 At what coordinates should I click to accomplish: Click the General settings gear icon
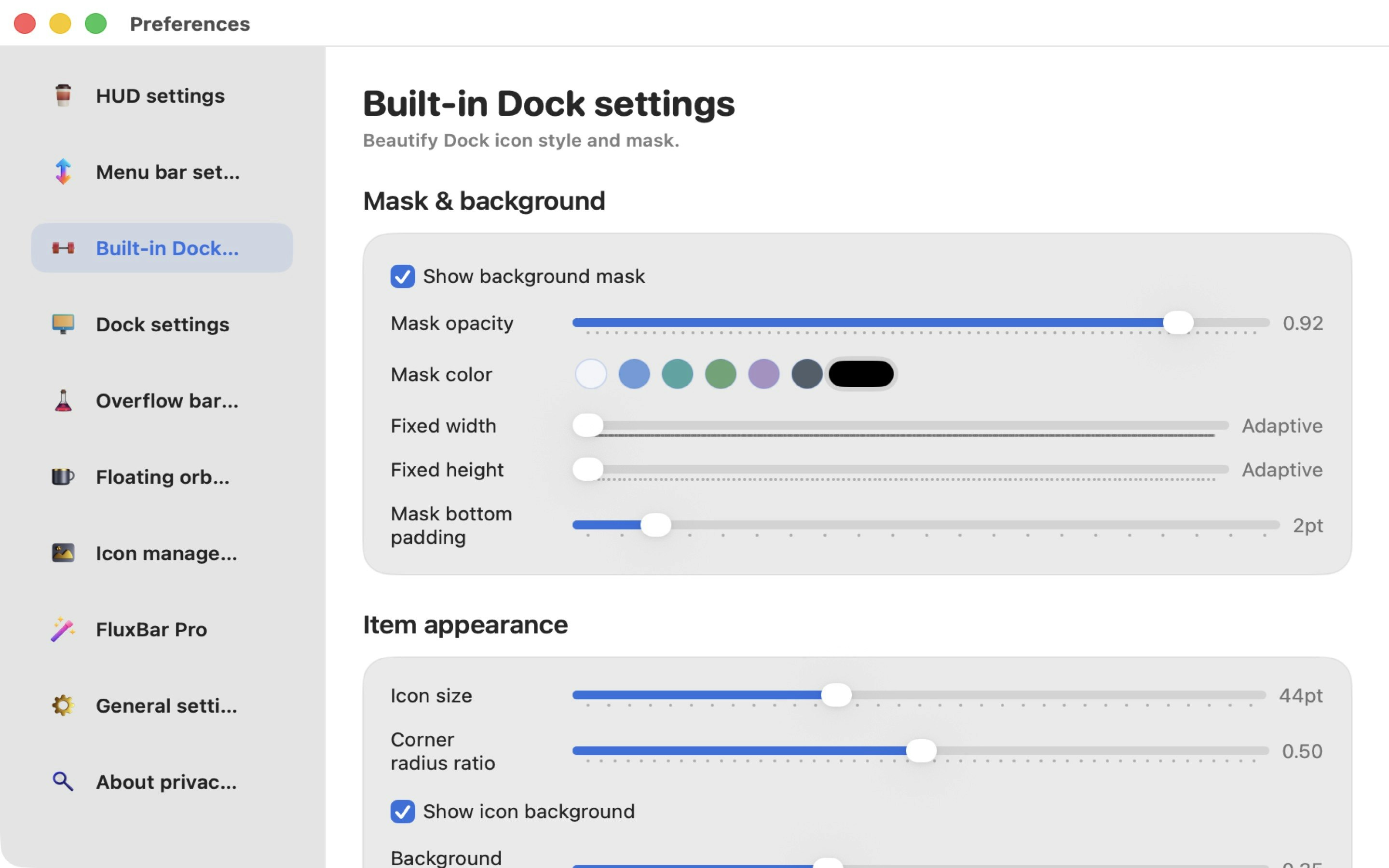pyautogui.click(x=63, y=705)
